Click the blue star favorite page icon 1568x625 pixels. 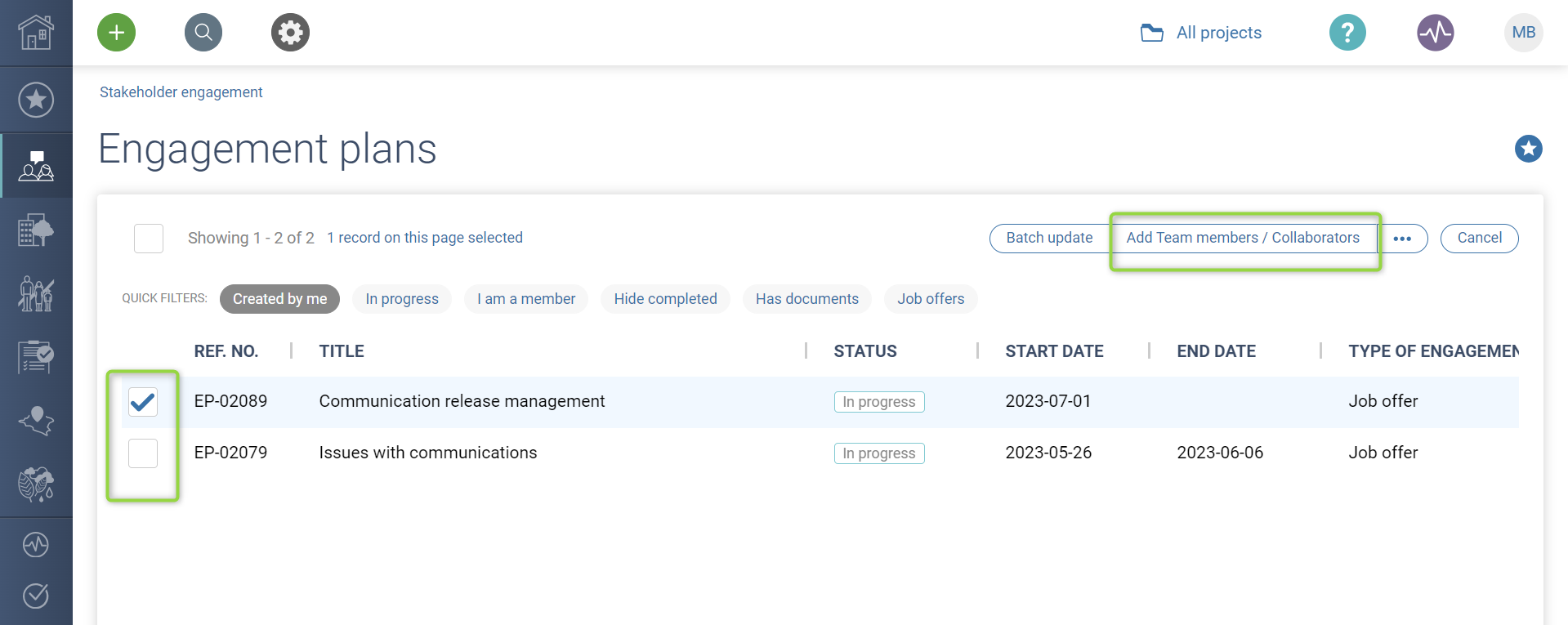tap(1528, 149)
